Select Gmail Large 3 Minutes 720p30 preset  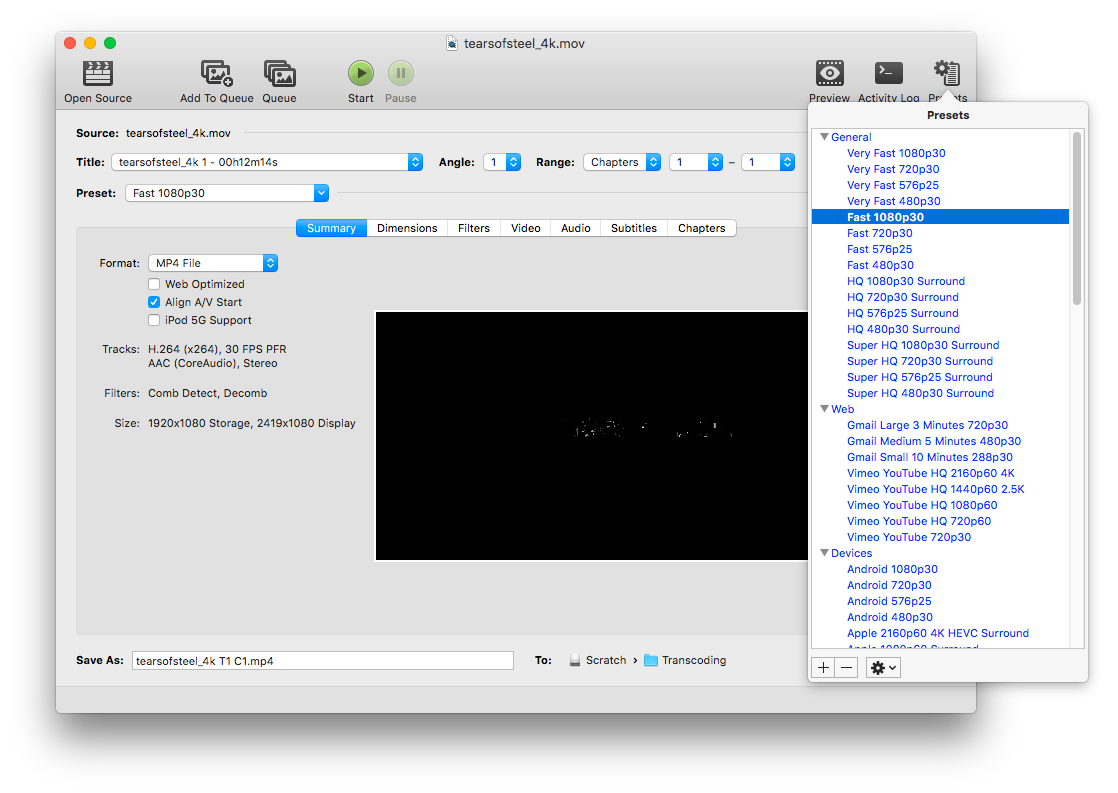[x=928, y=426]
